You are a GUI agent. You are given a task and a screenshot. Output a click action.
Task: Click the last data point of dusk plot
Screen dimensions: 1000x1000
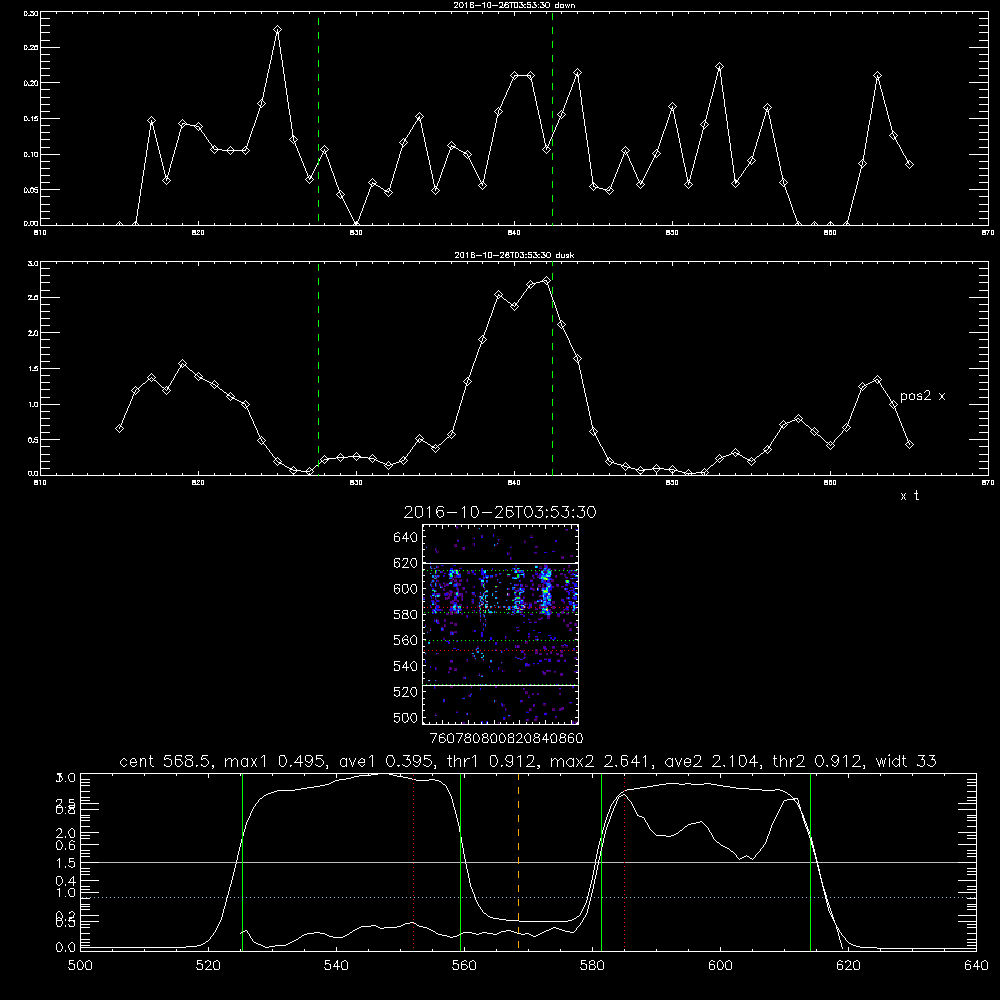tap(909, 445)
